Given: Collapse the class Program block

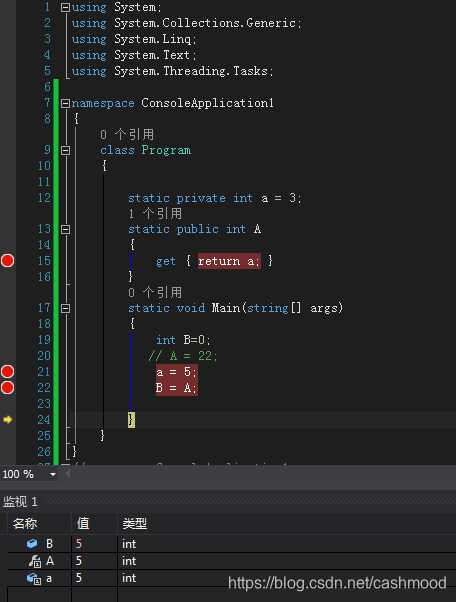Looking at the screenshot, I should 66,150.
